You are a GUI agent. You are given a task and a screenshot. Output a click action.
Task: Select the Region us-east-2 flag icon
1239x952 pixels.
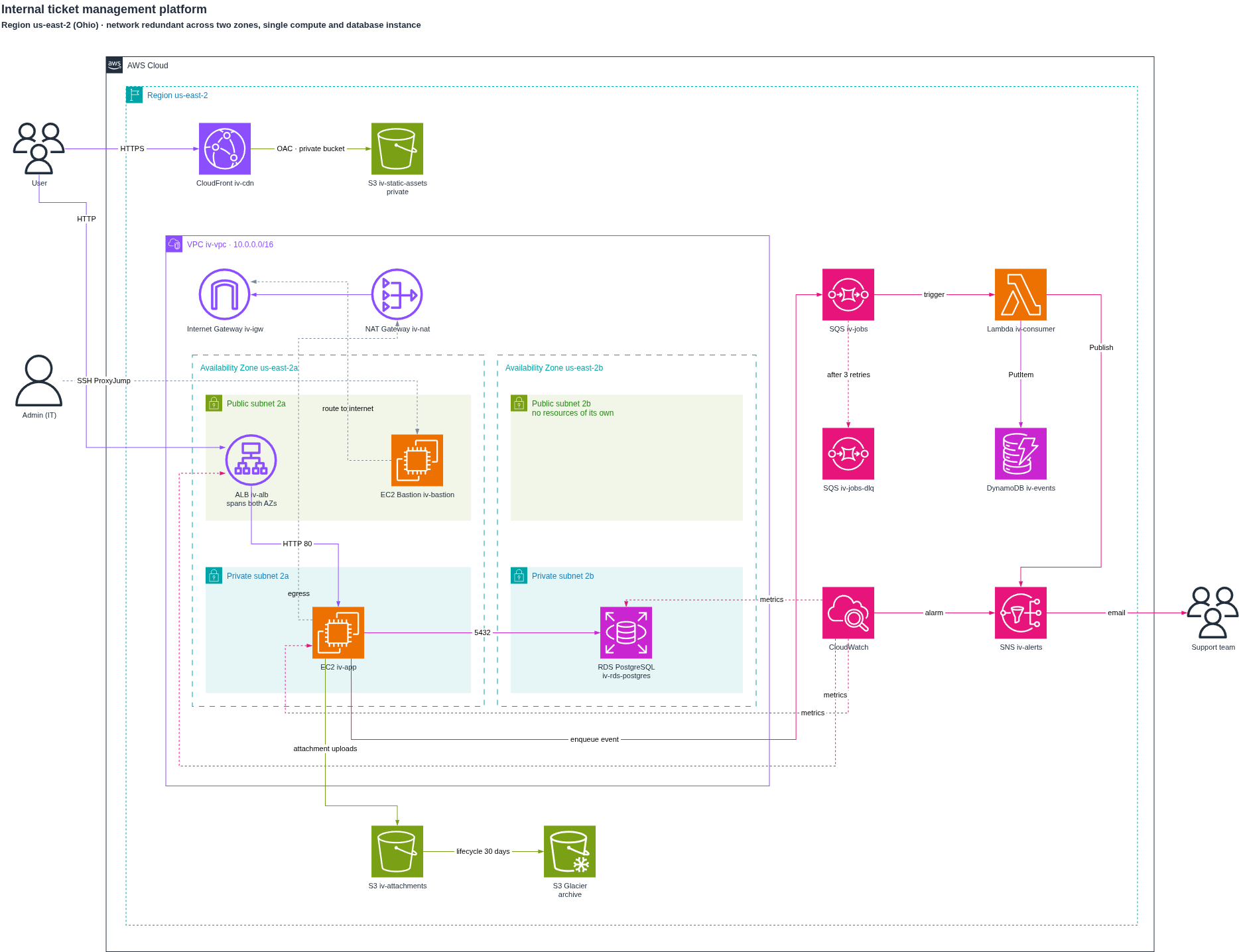point(135,95)
